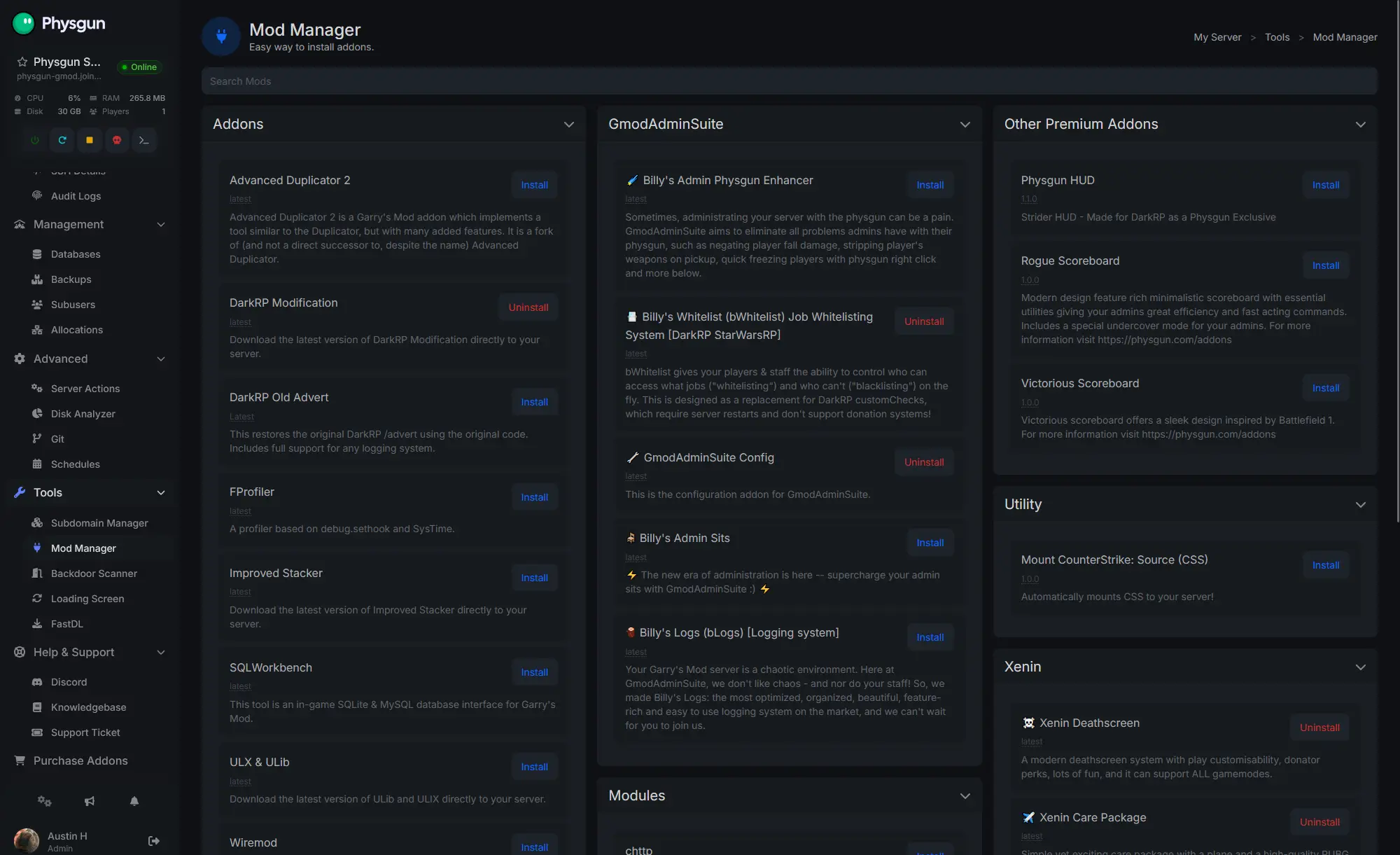Click the server restart icon
Screen dimensions: 1400x855
tap(62, 140)
